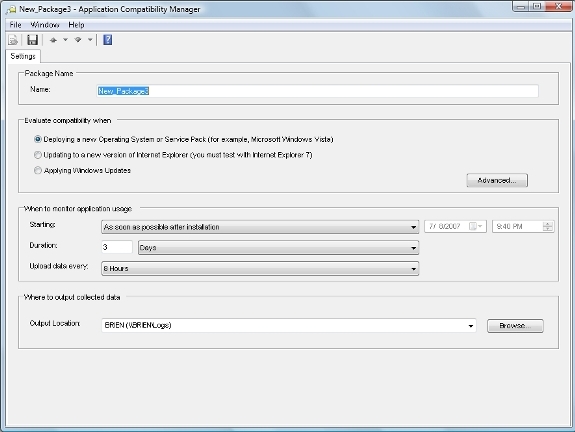Maximize the Application Compatibility Manager window
Image resolution: width=575 pixels, height=432 pixels.
[x=537, y=7]
